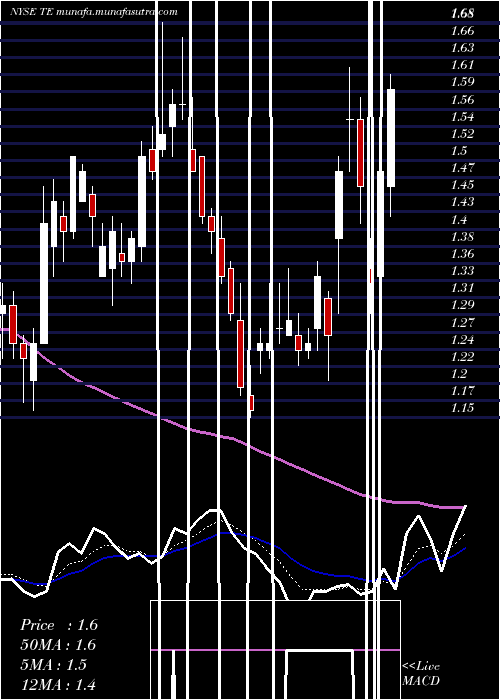Select the 1.27 axis value
500x700 pixels.
click(462, 322)
